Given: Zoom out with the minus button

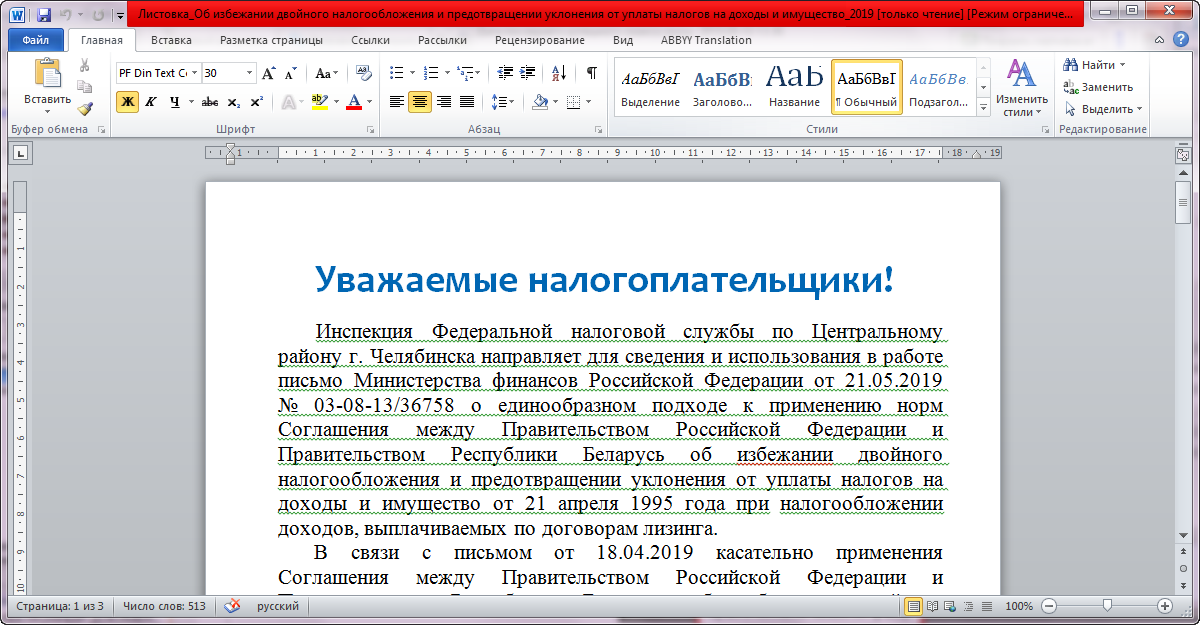Looking at the screenshot, I should (x=1047, y=606).
